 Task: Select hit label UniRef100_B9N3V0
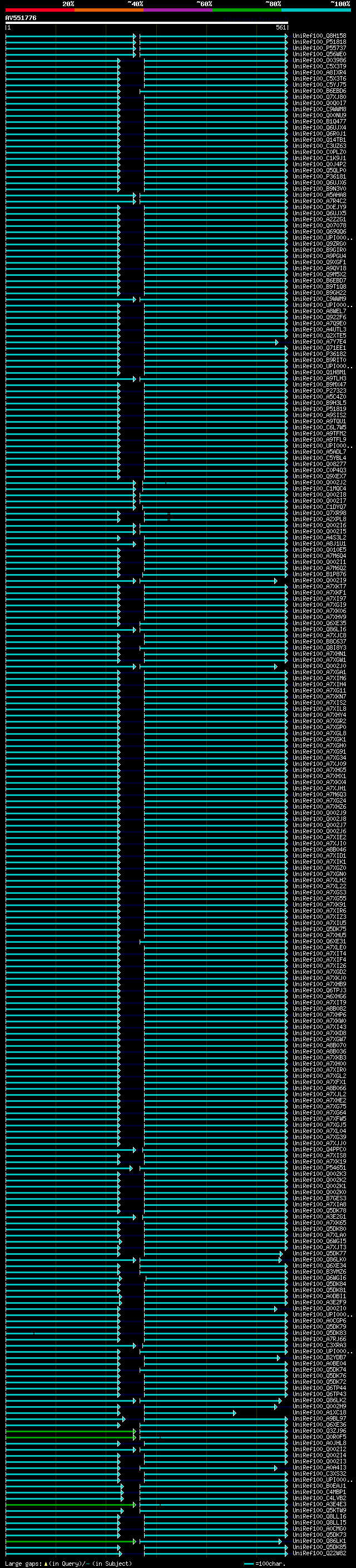(x=319, y=189)
